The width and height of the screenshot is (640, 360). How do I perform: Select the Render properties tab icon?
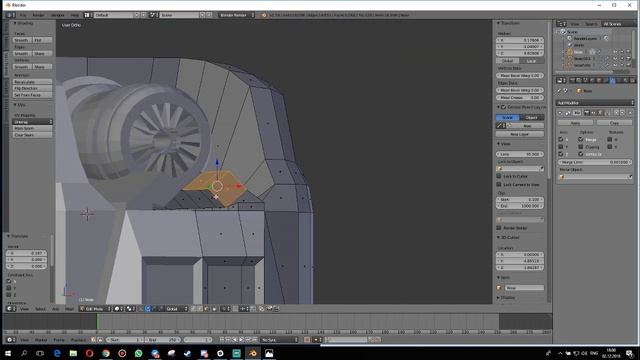(572, 81)
